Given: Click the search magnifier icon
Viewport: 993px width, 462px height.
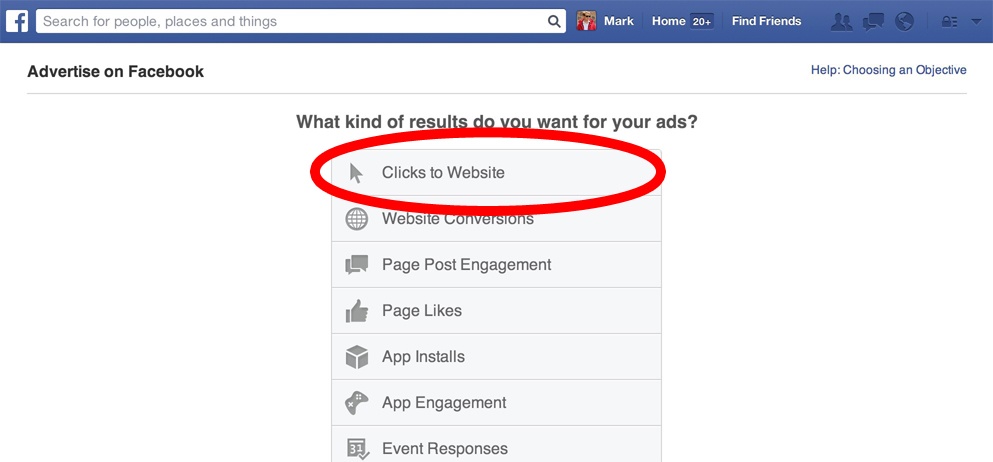Looking at the screenshot, I should pyautogui.click(x=555, y=21).
